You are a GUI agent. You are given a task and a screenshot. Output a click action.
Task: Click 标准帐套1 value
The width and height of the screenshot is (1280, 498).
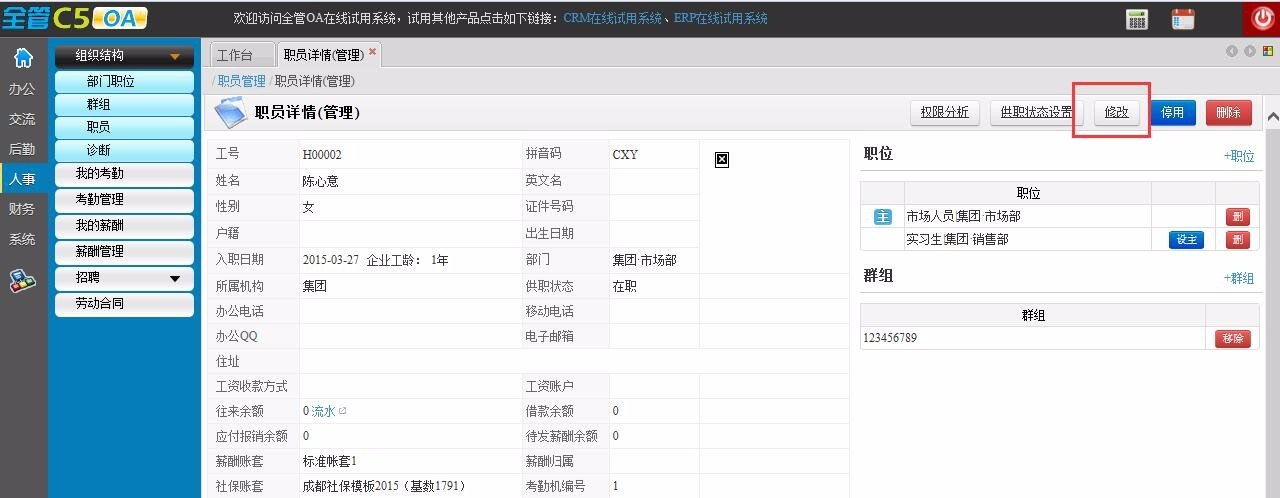[330, 461]
